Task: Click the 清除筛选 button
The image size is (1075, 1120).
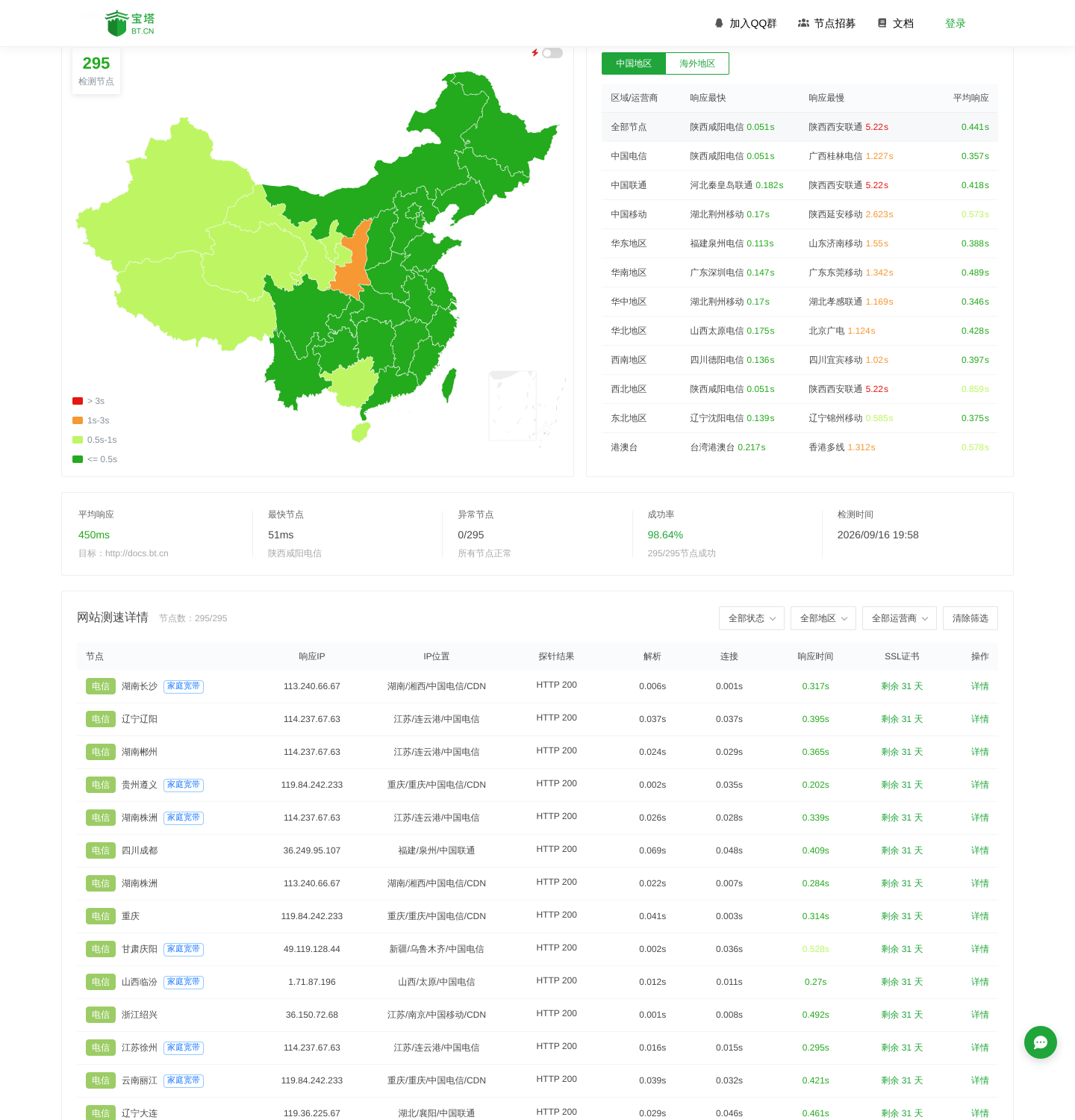Action: click(970, 618)
